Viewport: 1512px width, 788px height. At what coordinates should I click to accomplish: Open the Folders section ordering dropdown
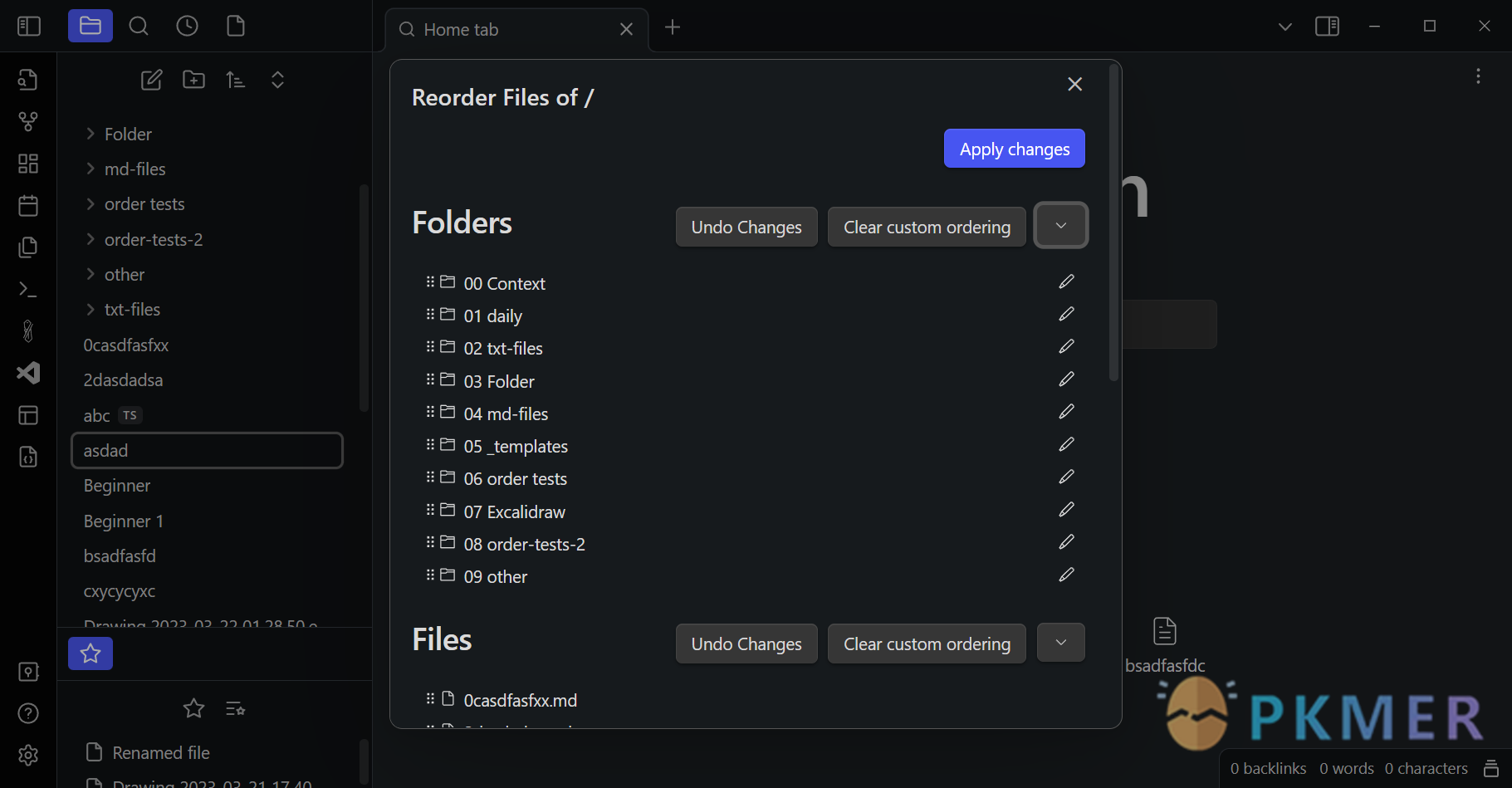point(1060,225)
